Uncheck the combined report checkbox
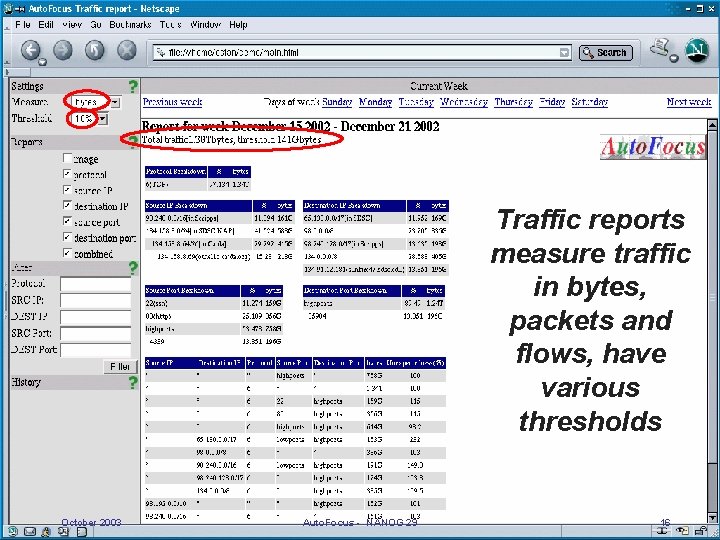Viewport: 720px width, 540px height. pos(67,253)
